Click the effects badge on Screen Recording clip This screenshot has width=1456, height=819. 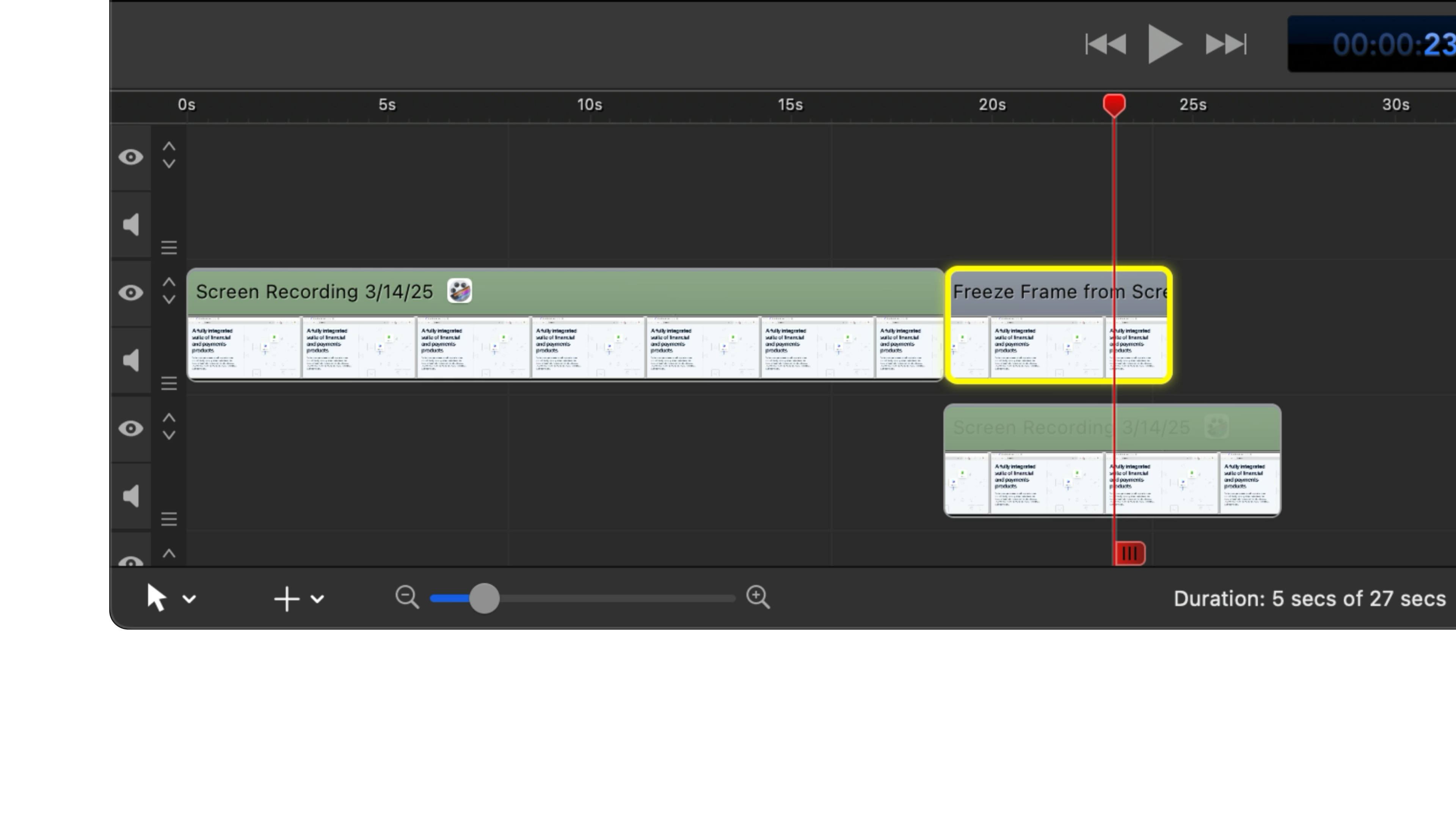click(x=460, y=292)
